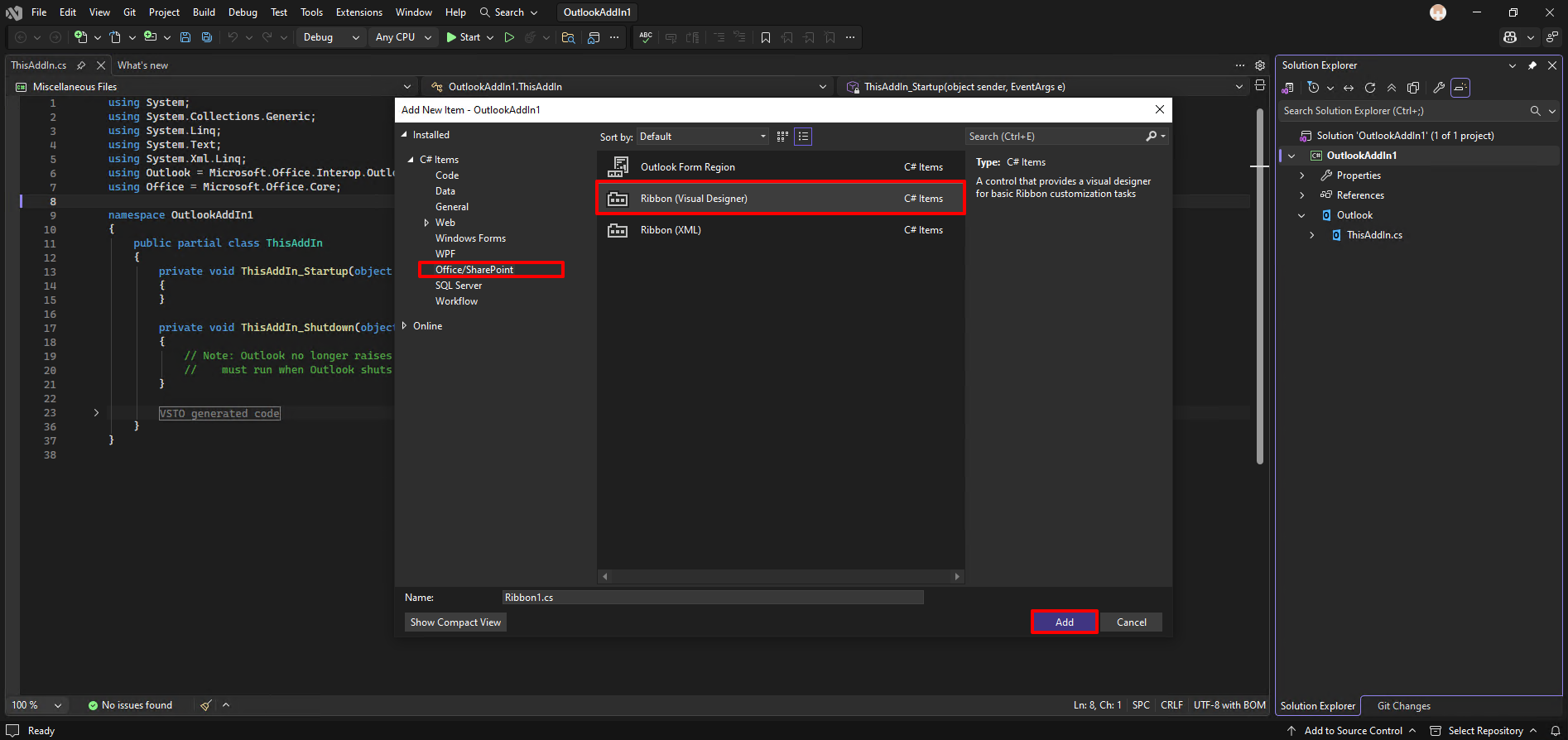Viewport: 1568px width, 740px height.
Task: Select the Ribbon (XML) template
Action: [x=781, y=230]
